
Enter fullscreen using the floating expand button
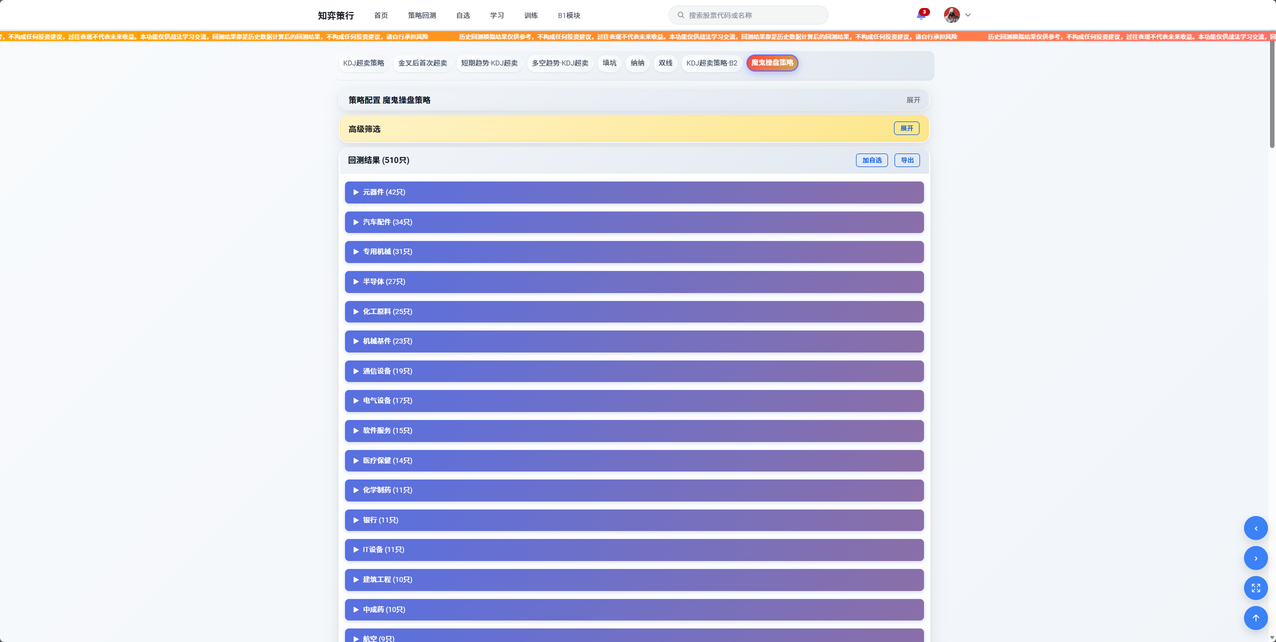tap(1255, 588)
